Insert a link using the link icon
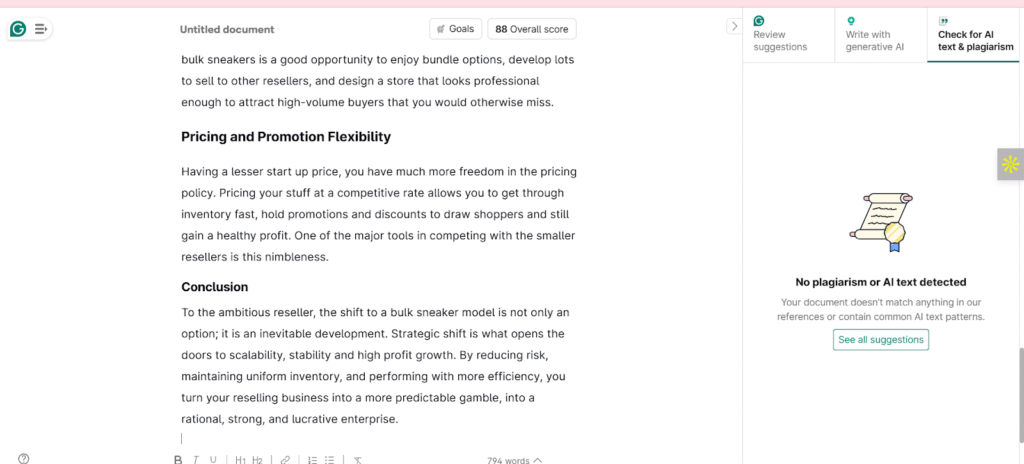This screenshot has width=1024, height=464. 285,460
